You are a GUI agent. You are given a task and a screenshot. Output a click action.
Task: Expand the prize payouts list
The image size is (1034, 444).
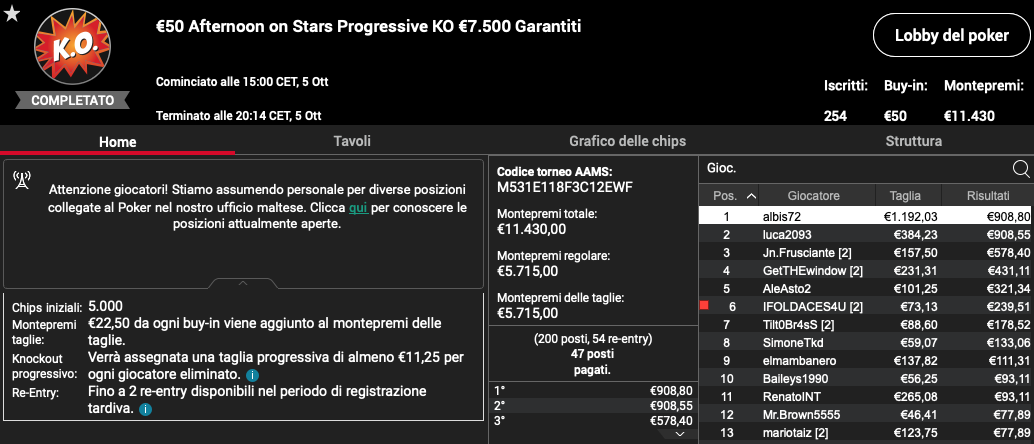click(681, 434)
